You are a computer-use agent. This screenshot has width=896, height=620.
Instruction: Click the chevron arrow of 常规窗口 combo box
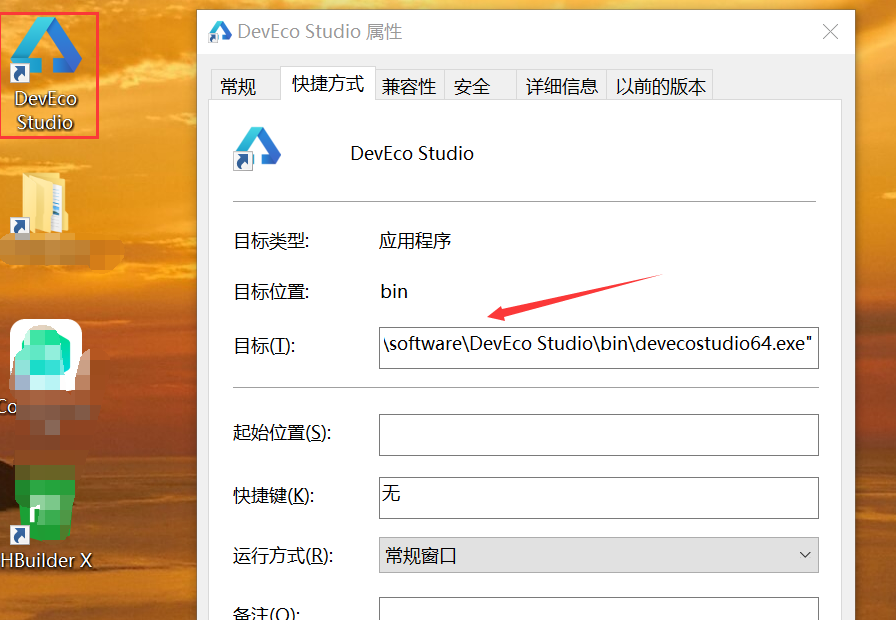tap(805, 555)
